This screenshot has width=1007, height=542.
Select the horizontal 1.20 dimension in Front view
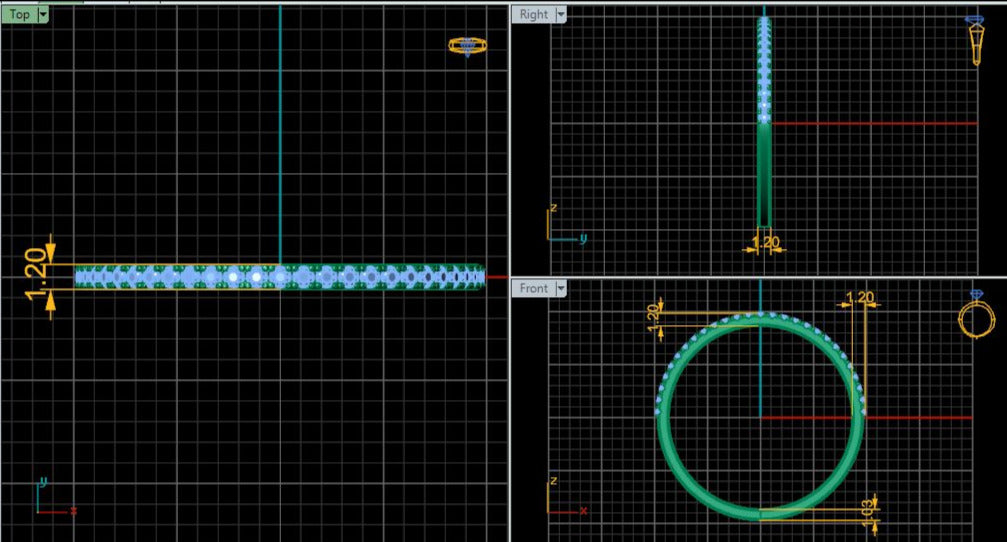coord(861,297)
